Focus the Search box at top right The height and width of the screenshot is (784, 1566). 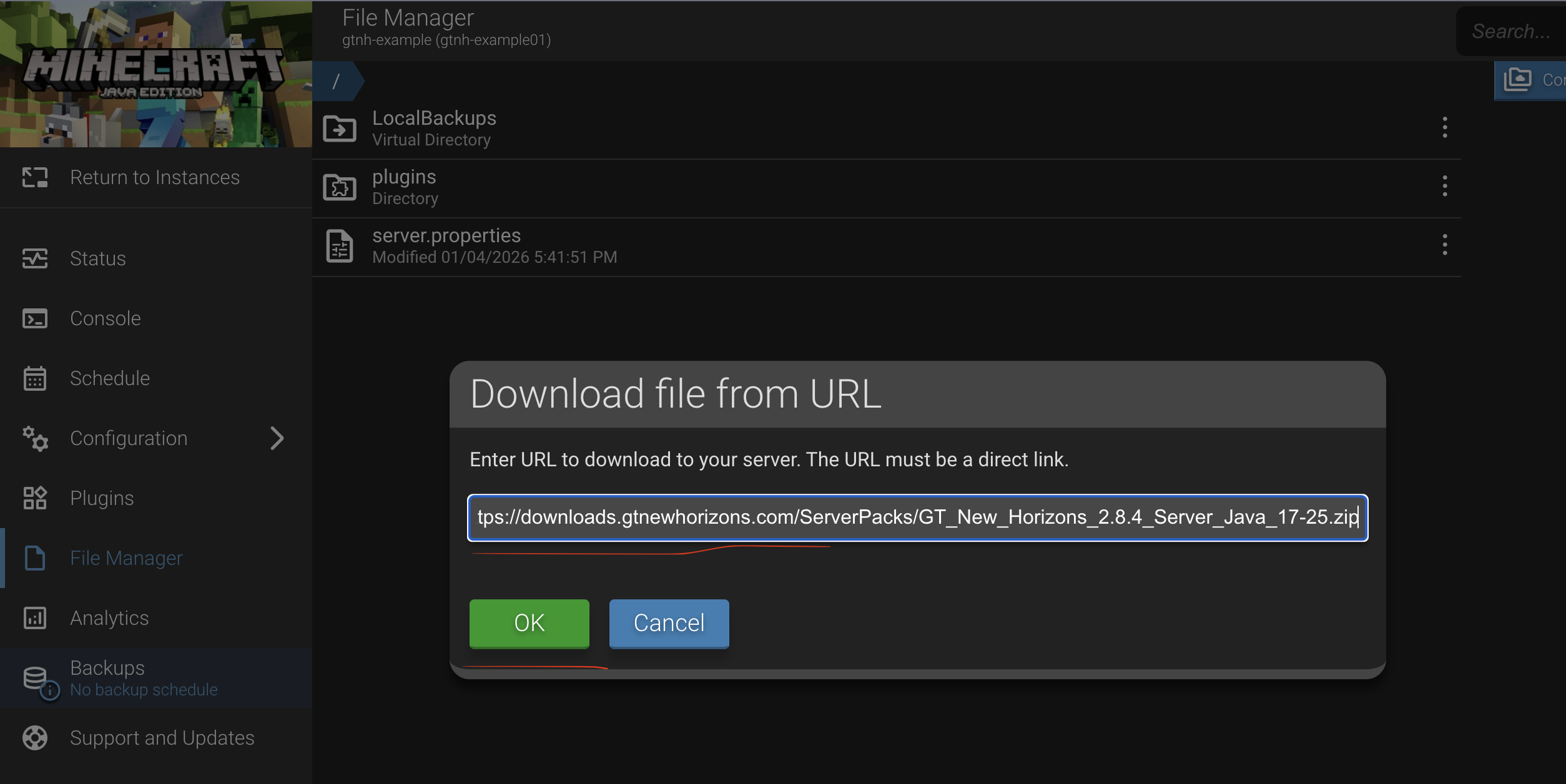[x=1511, y=31]
